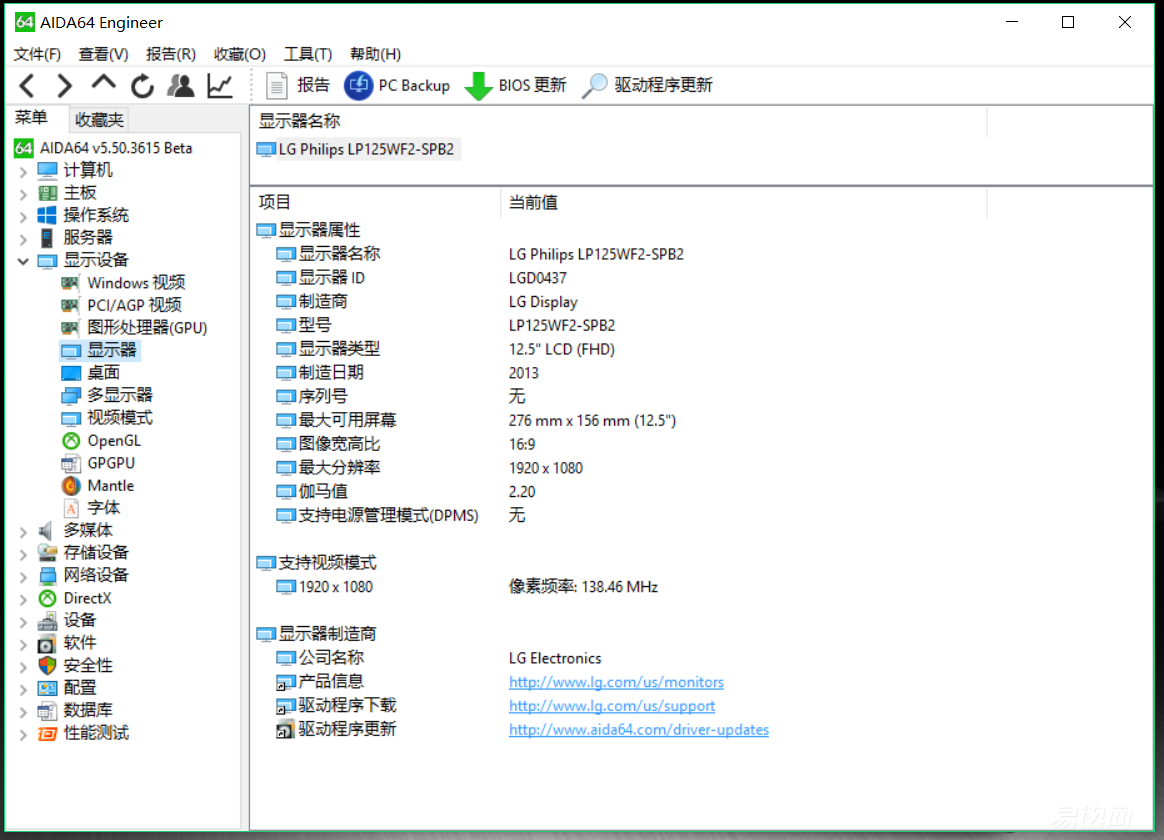Viewport: 1164px width, 840px height.
Task: Expand the 存储设备 tree node
Action: (x=23, y=554)
